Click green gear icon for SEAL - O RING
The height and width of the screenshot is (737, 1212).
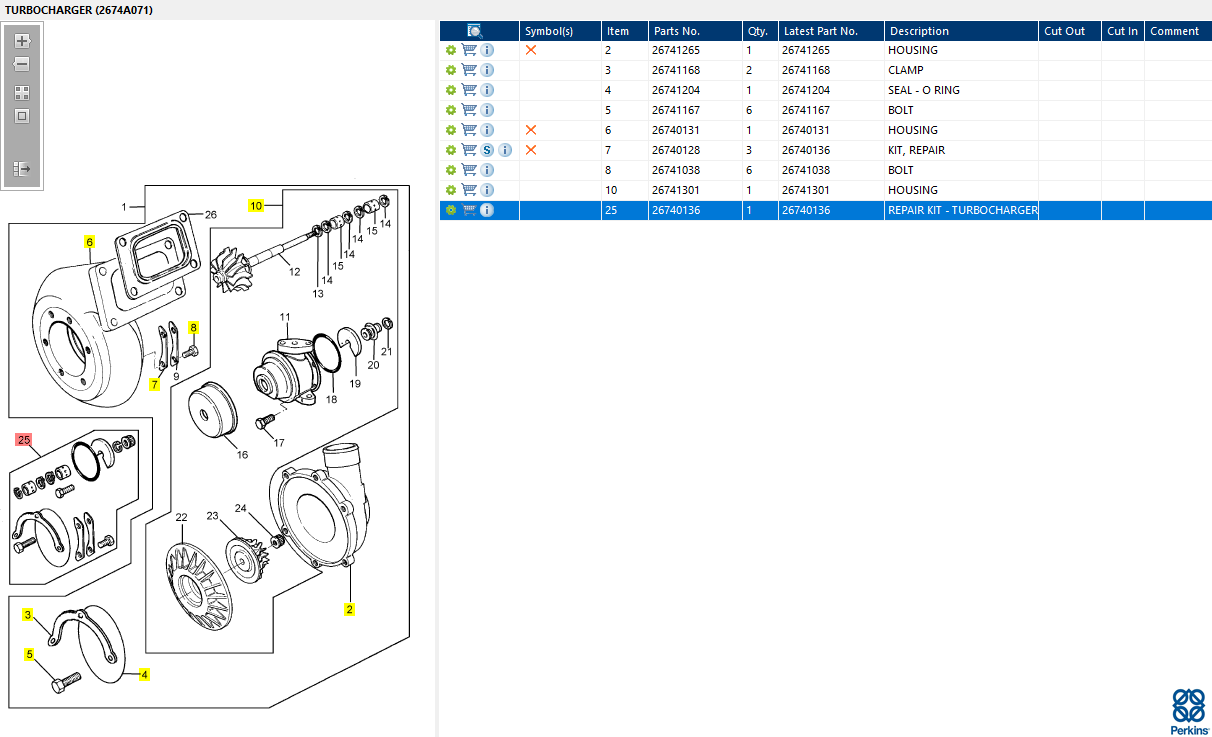point(451,90)
